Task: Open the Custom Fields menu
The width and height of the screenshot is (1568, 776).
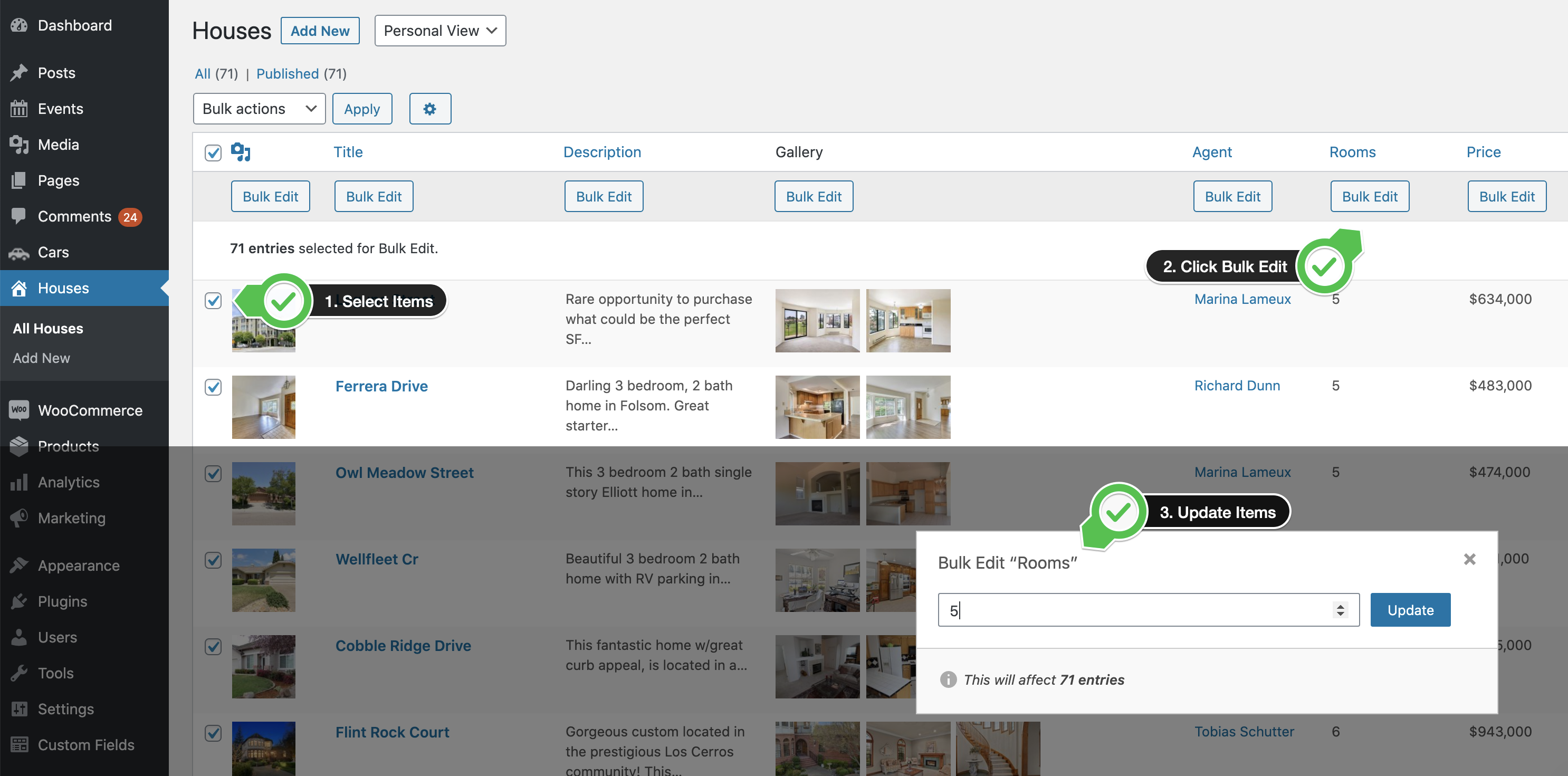Action: click(84, 745)
